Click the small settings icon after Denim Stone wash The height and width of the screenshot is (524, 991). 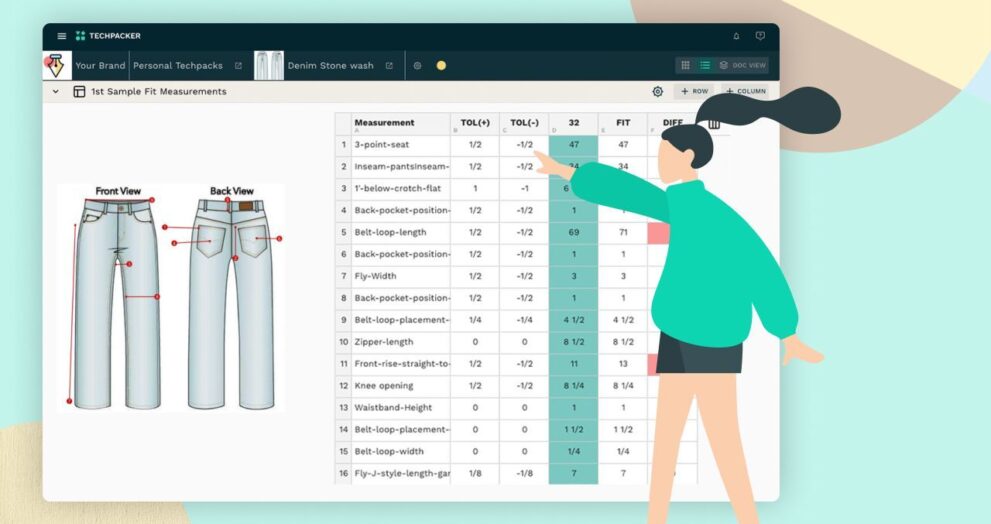click(x=417, y=66)
